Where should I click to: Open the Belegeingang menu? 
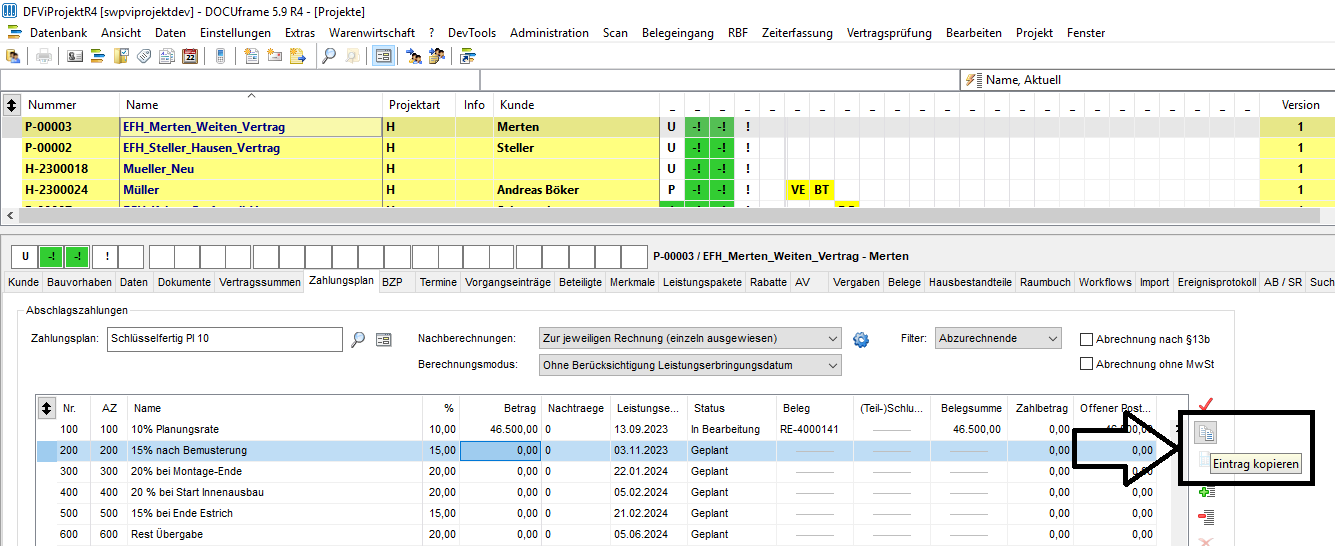[x=678, y=33]
